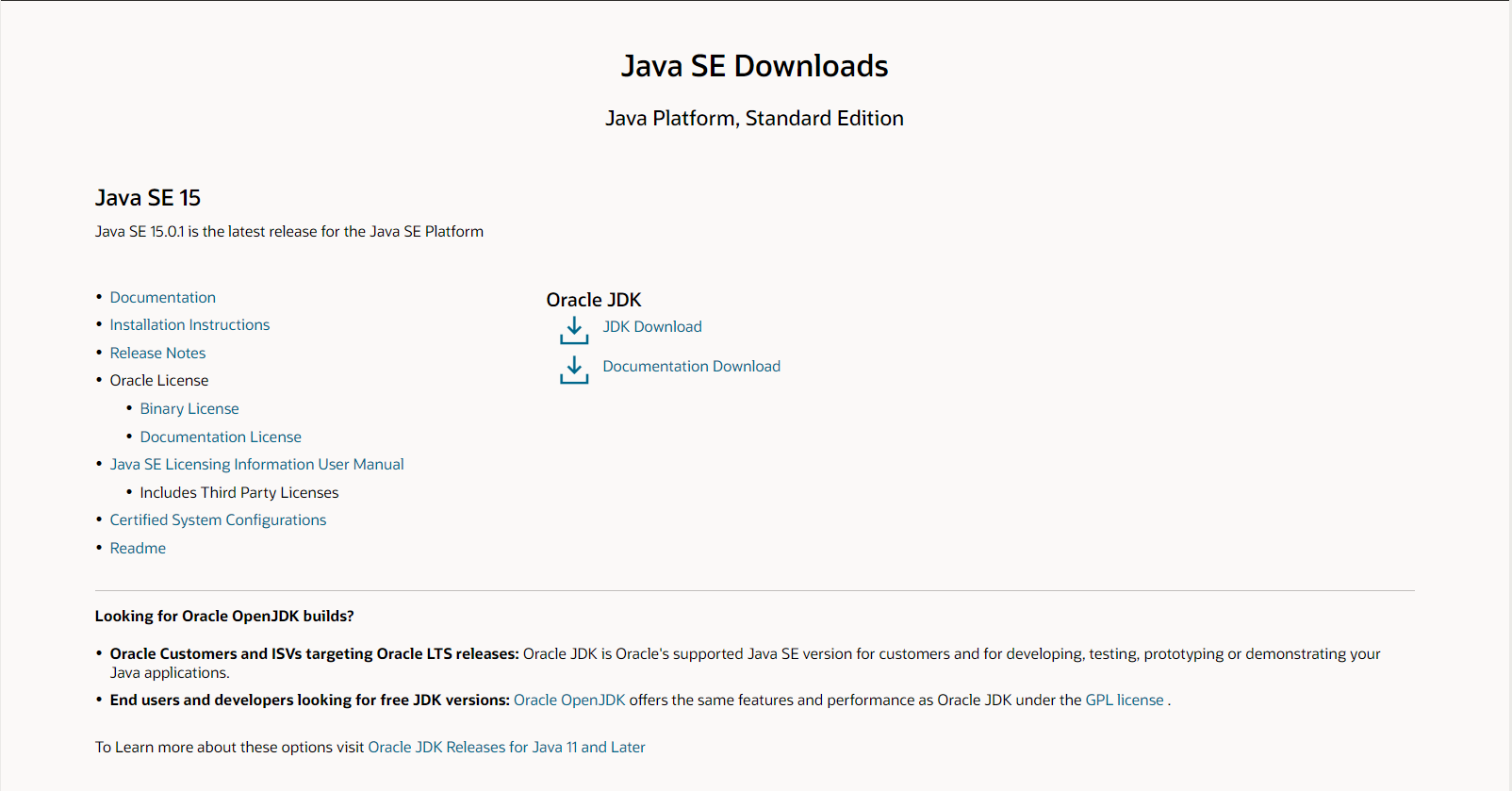The image size is (1512, 791).
Task: Click the download icon beside JDK Download
Action: point(574,330)
